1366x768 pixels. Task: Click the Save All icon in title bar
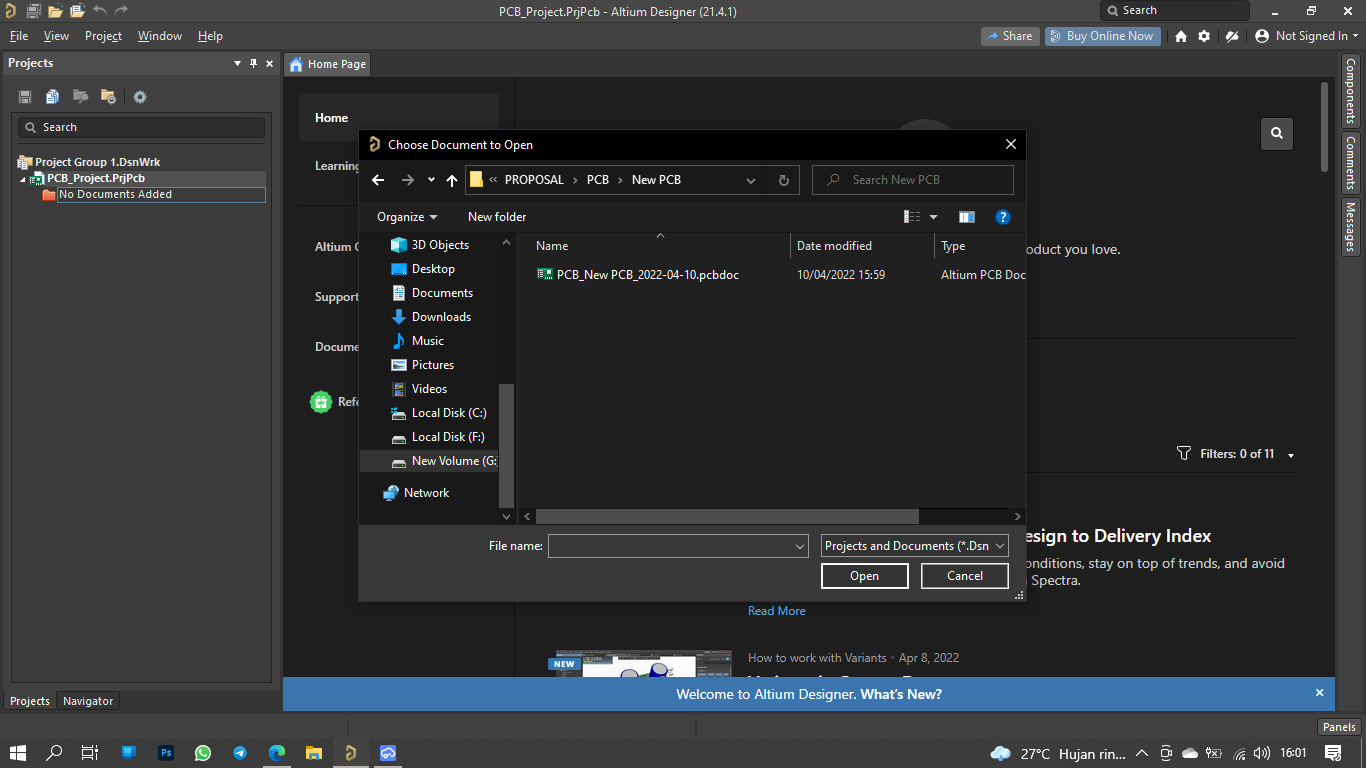[x=33, y=11]
